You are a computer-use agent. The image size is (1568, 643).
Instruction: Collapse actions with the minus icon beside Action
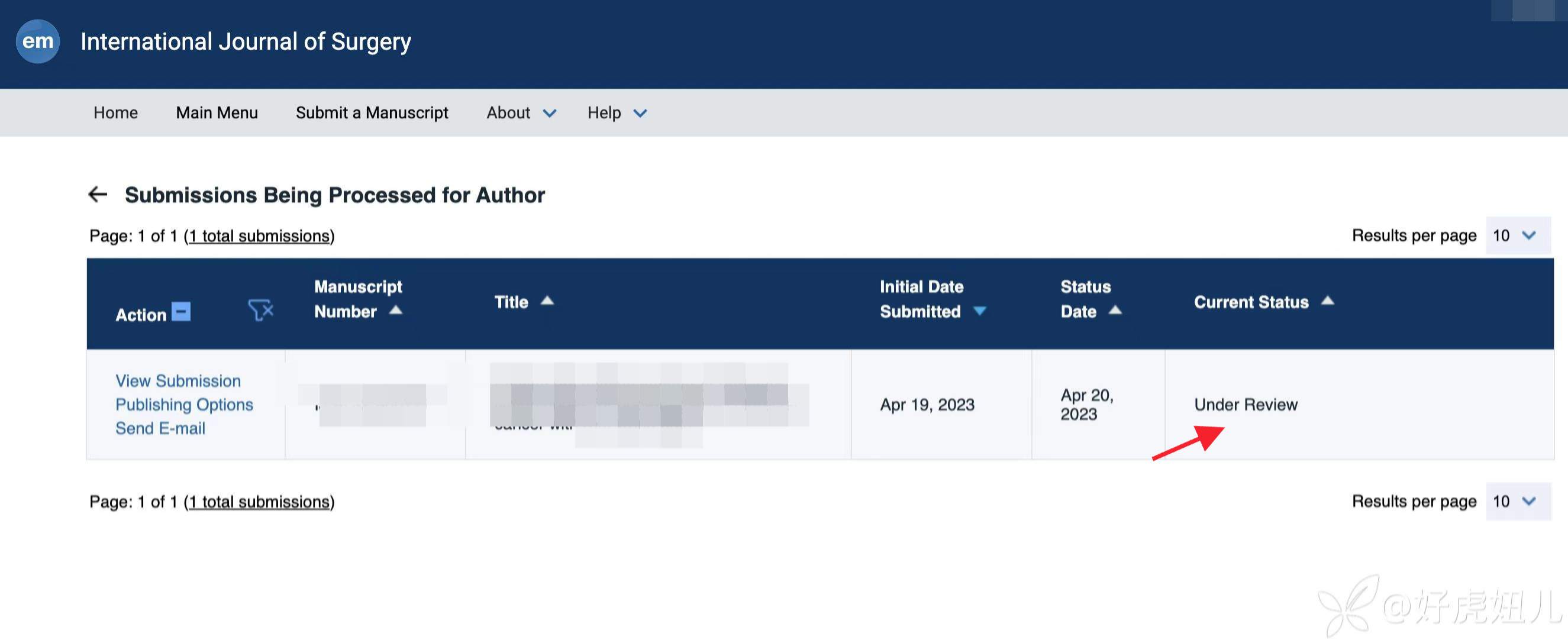tap(181, 312)
